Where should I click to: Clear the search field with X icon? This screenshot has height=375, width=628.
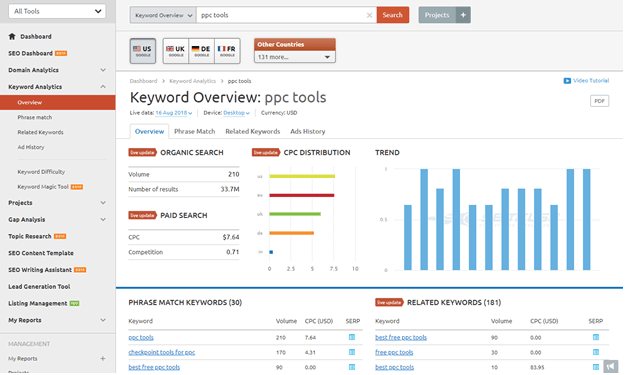tap(369, 15)
